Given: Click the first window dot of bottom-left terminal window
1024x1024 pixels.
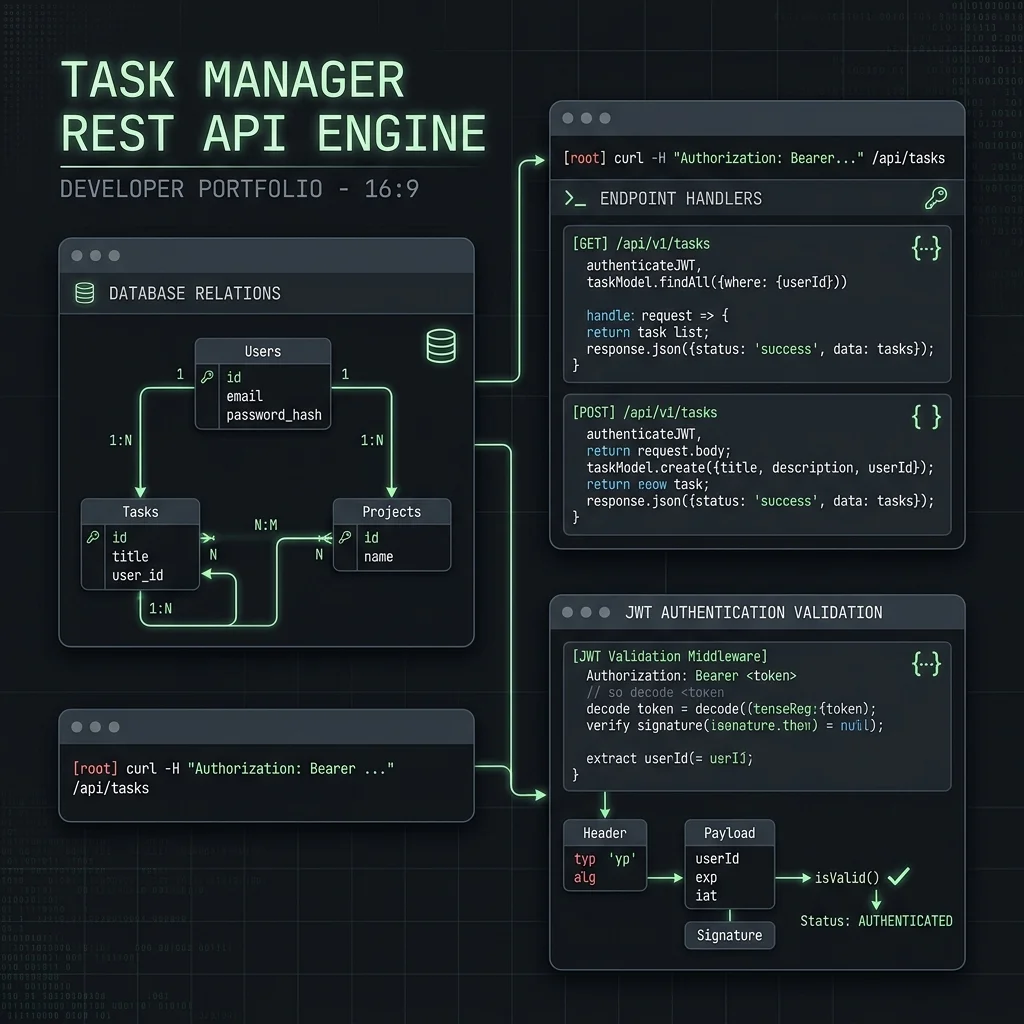Looking at the screenshot, I should [76, 727].
